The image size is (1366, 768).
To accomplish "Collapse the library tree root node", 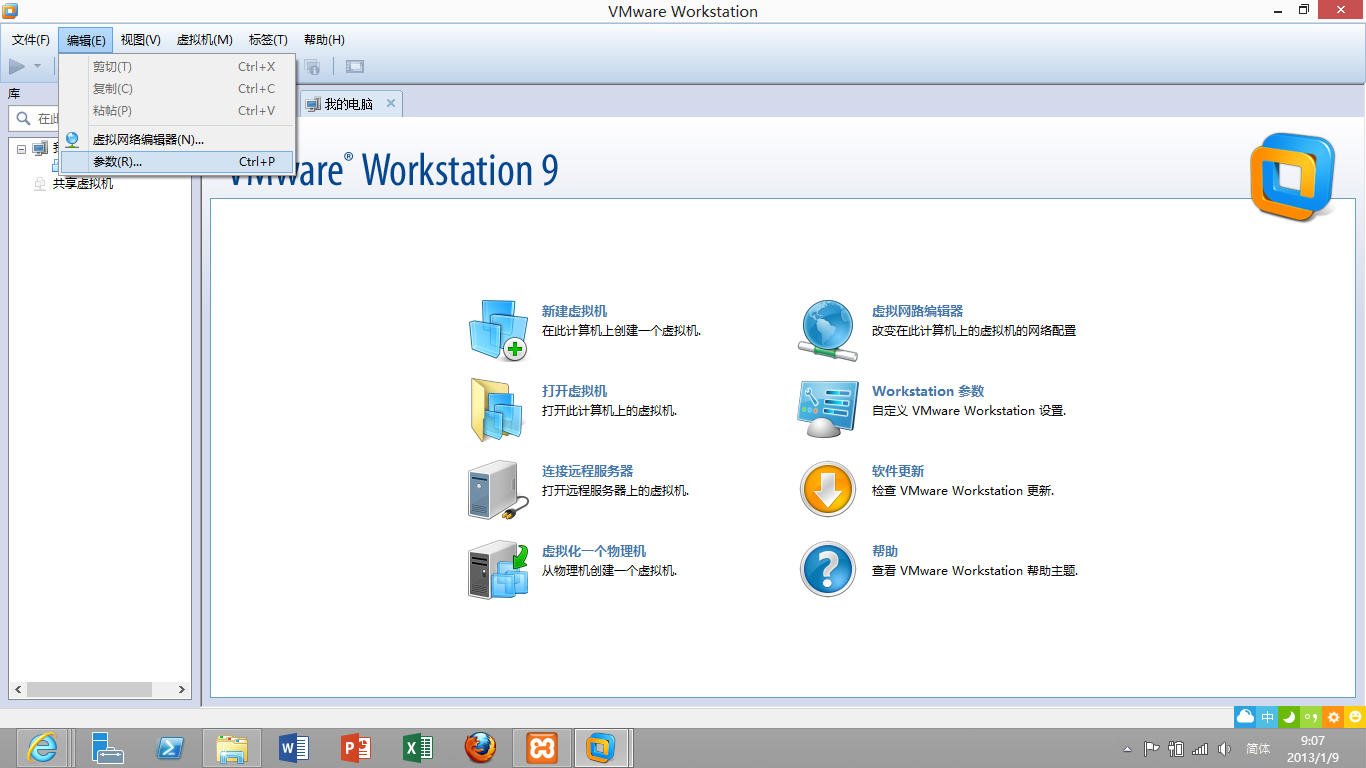I will 21,149.
